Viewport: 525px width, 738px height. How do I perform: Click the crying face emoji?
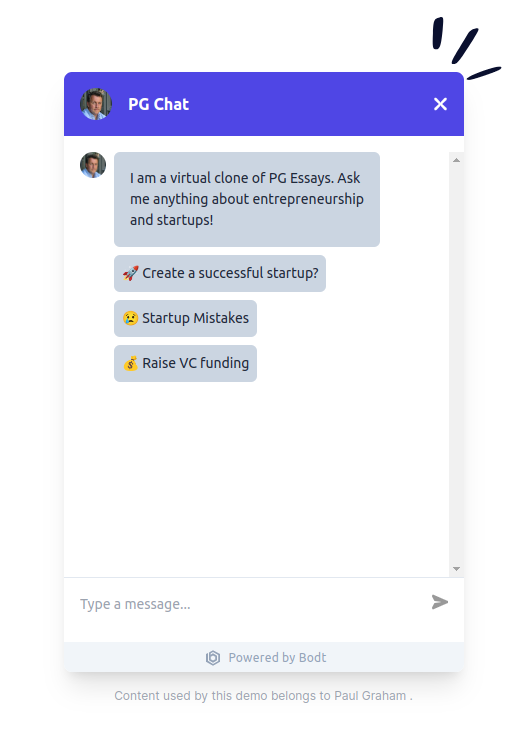click(130, 318)
